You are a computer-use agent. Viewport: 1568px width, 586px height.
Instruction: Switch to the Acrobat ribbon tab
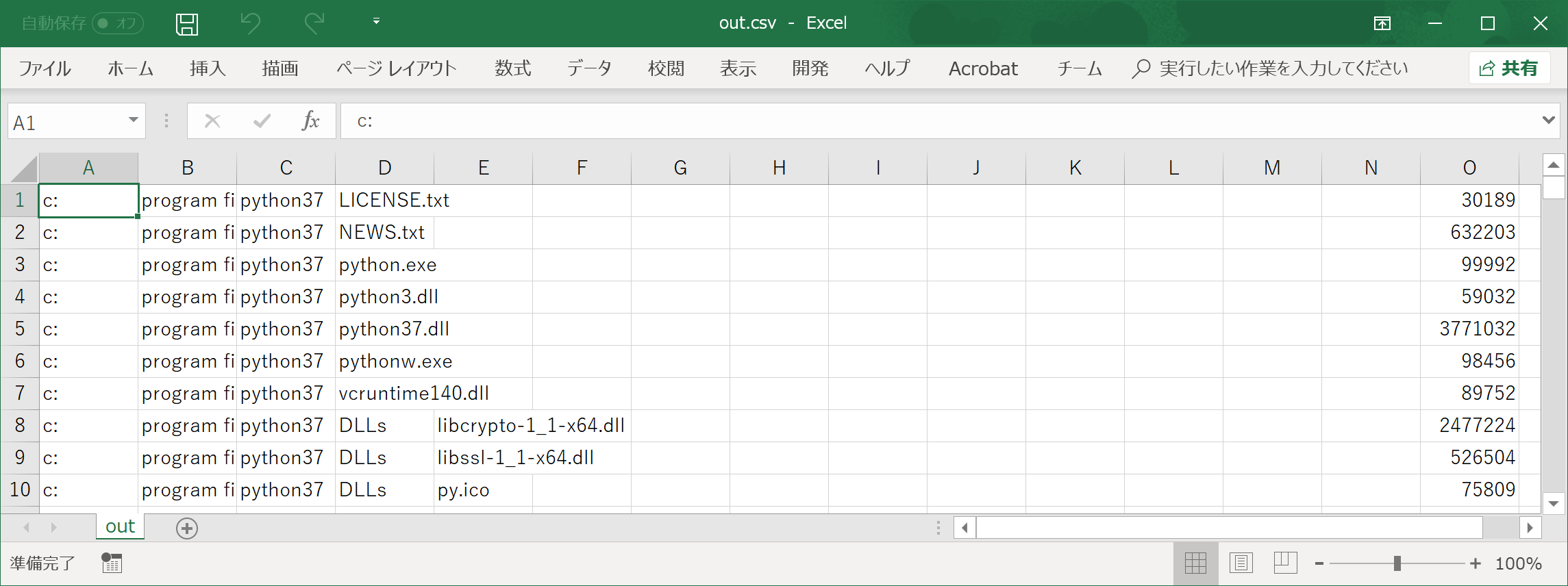click(983, 68)
